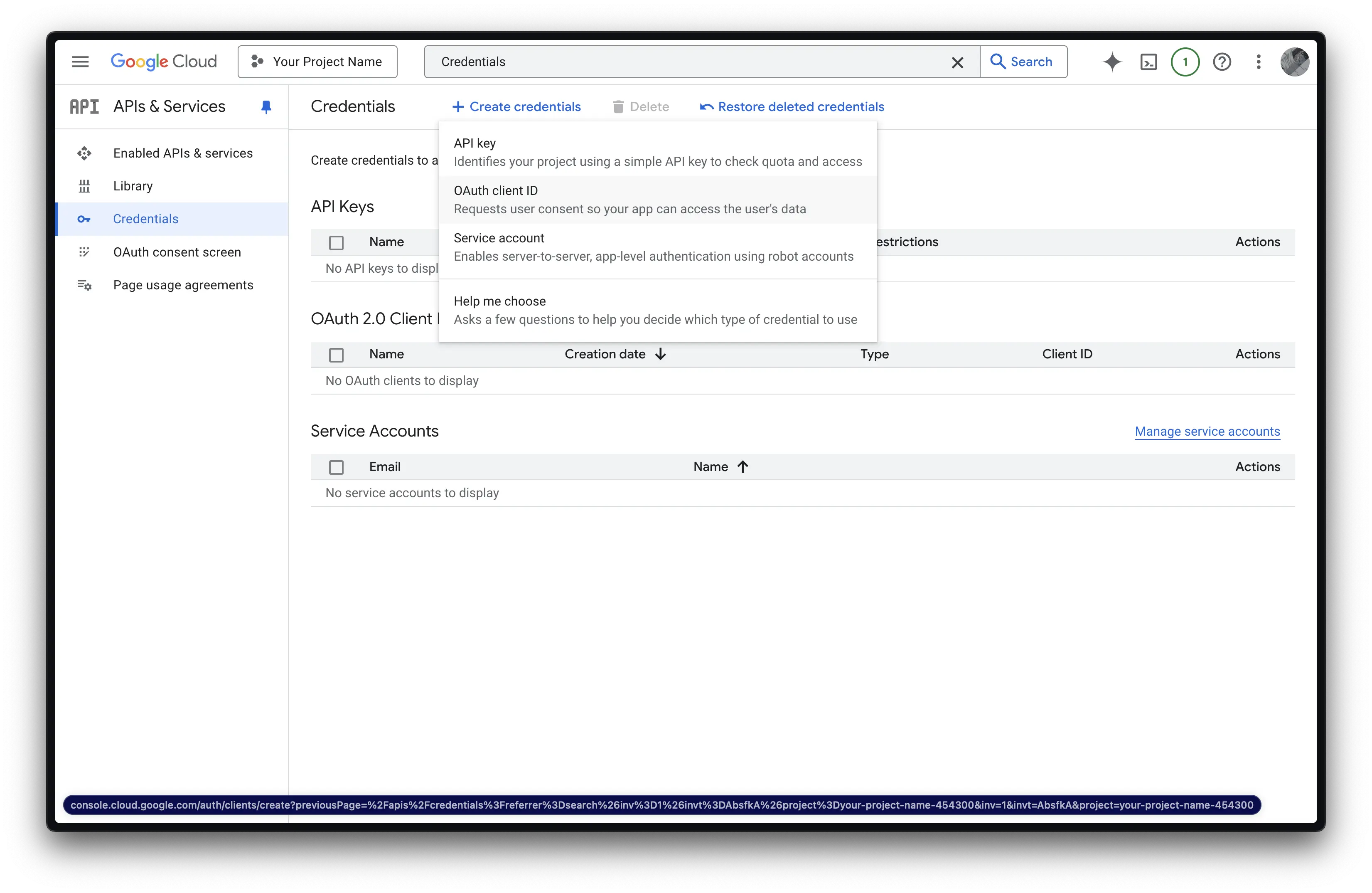Click Restore deleted credentials
Viewport: 1372px width, 893px height.
click(x=792, y=107)
